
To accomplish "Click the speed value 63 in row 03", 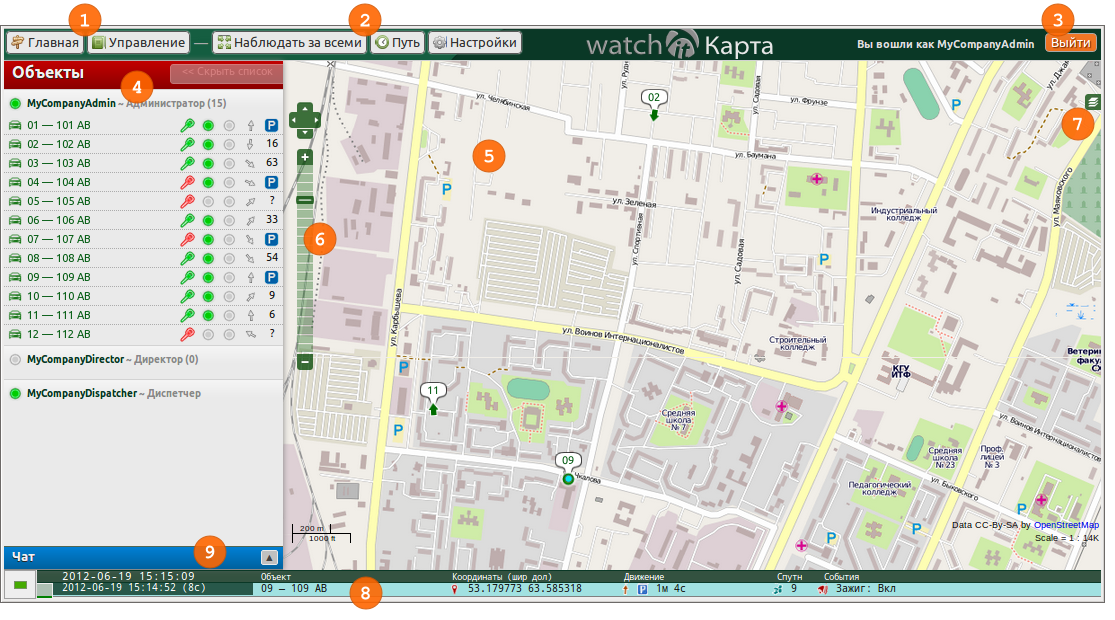I will coord(272,163).
